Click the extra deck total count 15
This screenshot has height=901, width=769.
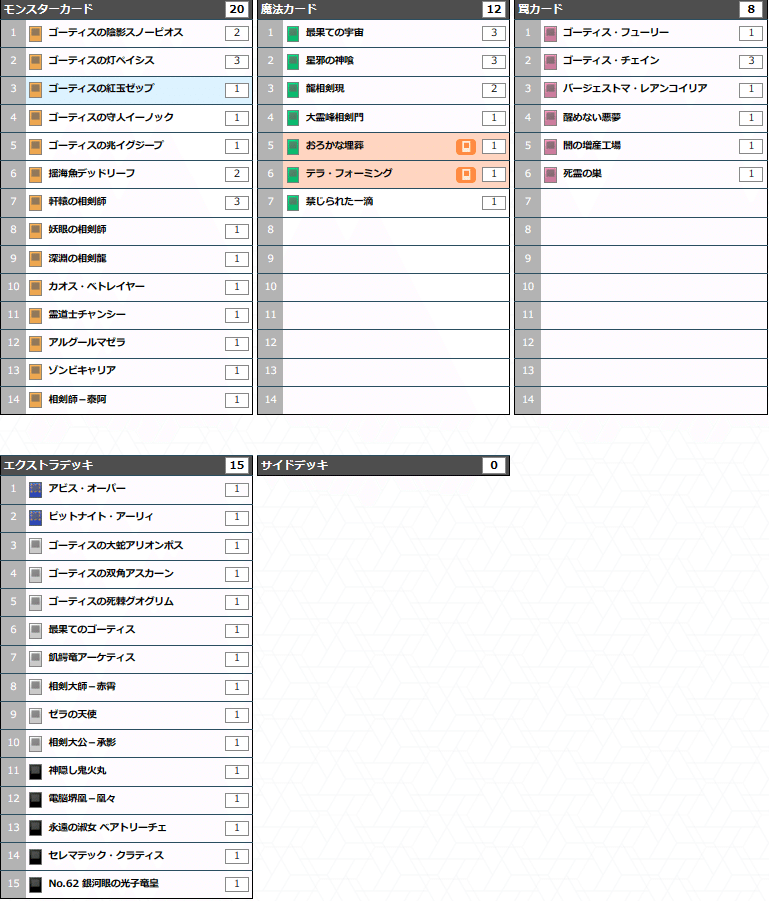pos(237,465)
